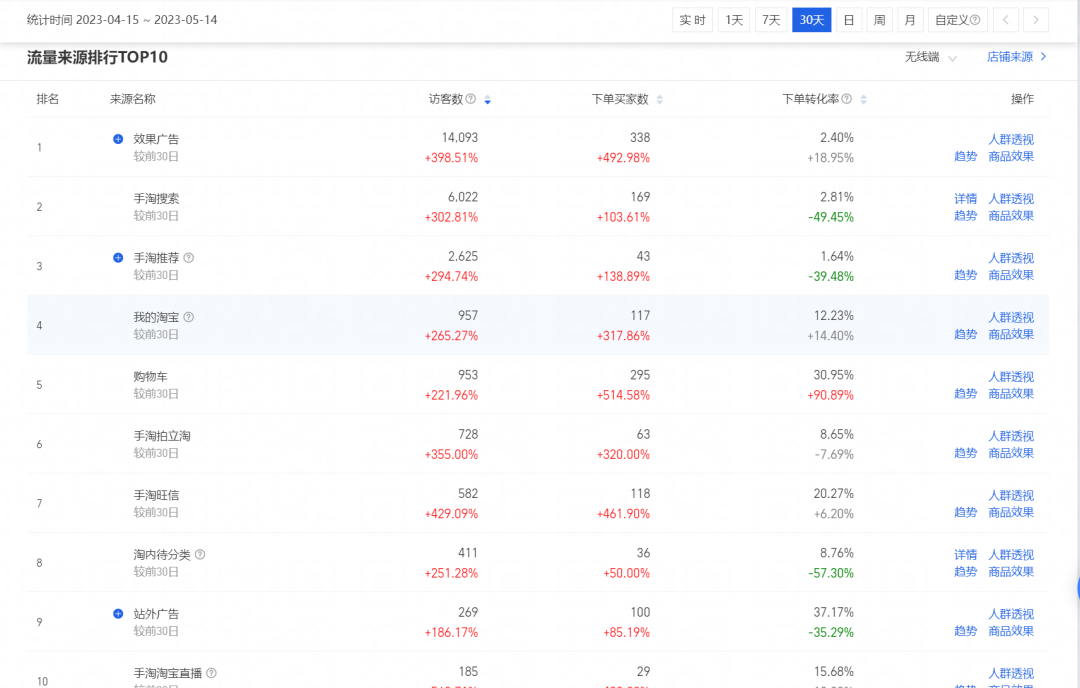The image size is (1080, 688).
Task: Open 人群透视 for 购物车 row
Action: [1011, 377]
